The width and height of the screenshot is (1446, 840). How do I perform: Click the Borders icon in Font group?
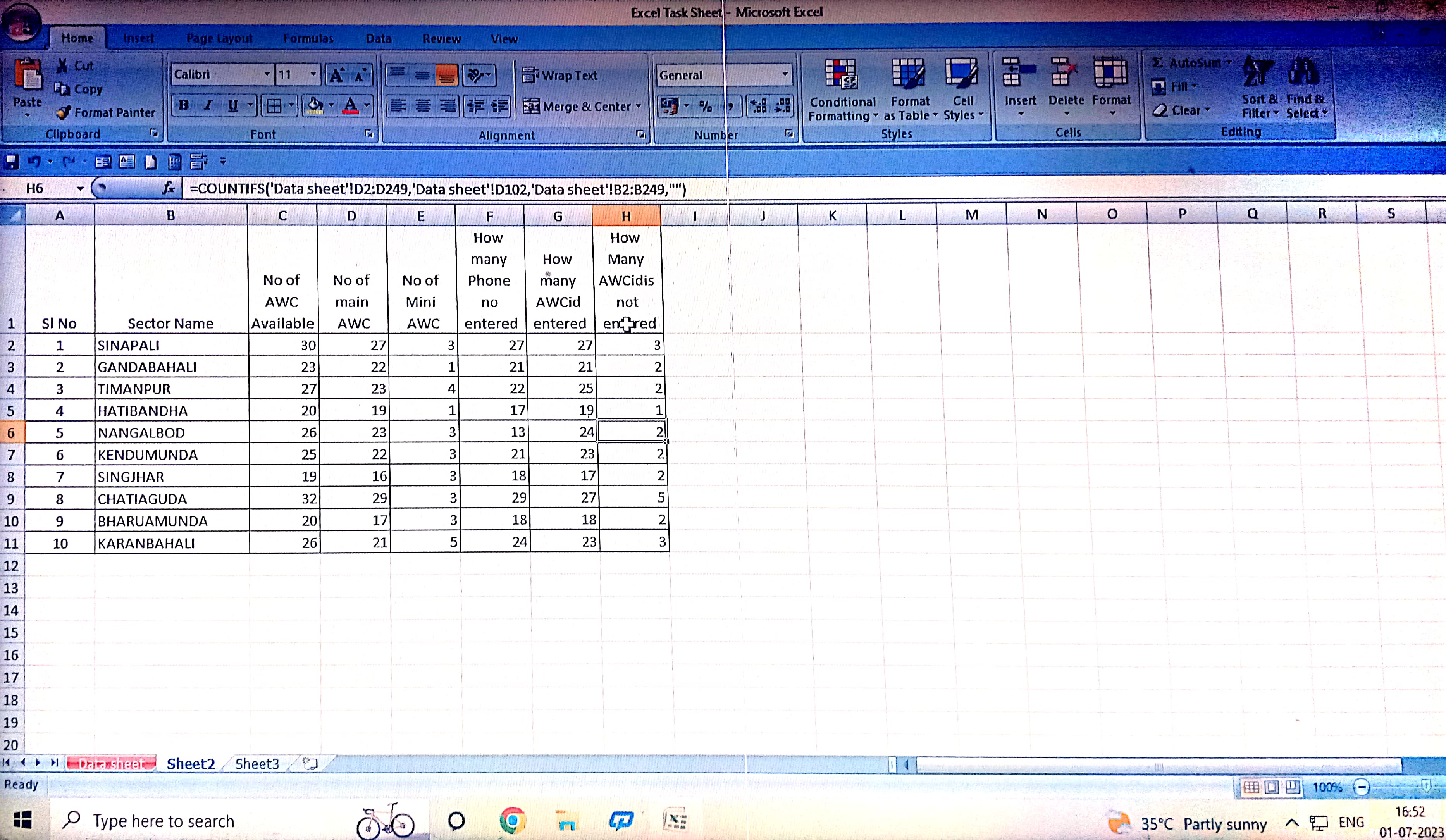click(274, 105)
